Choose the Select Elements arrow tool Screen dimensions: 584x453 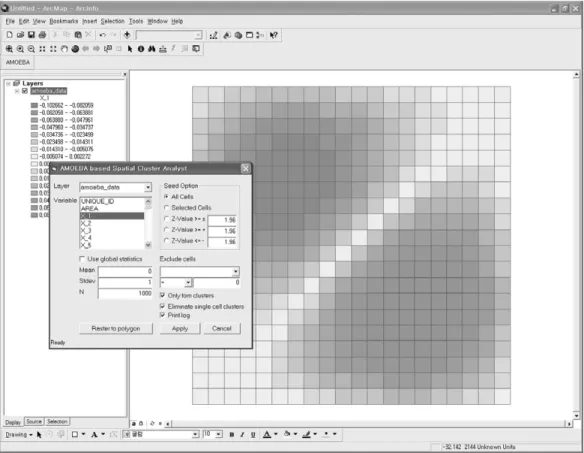(130, 49)
